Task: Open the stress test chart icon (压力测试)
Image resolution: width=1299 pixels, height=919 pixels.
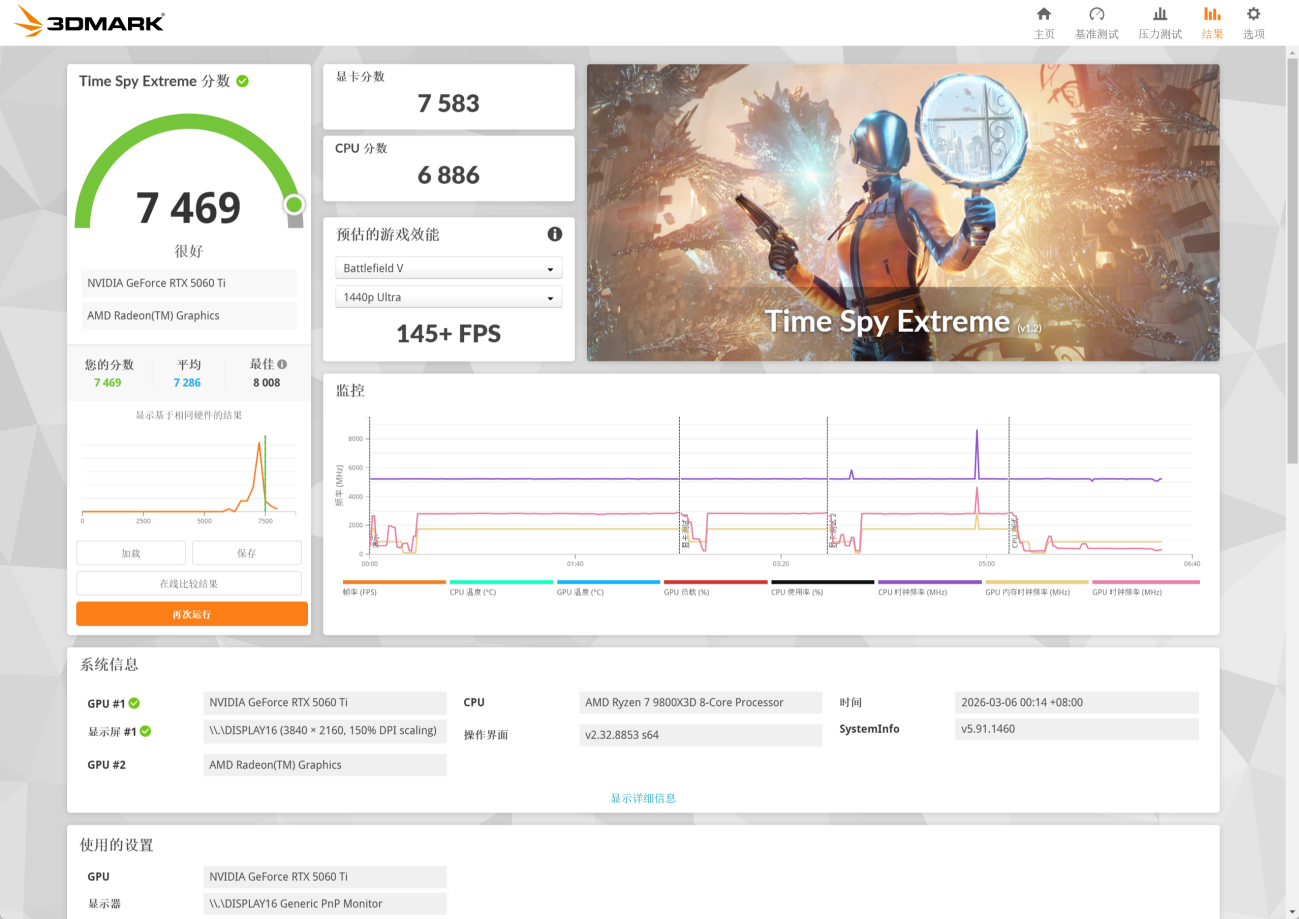Action: pyautogui.click(x=1160, y=14)
